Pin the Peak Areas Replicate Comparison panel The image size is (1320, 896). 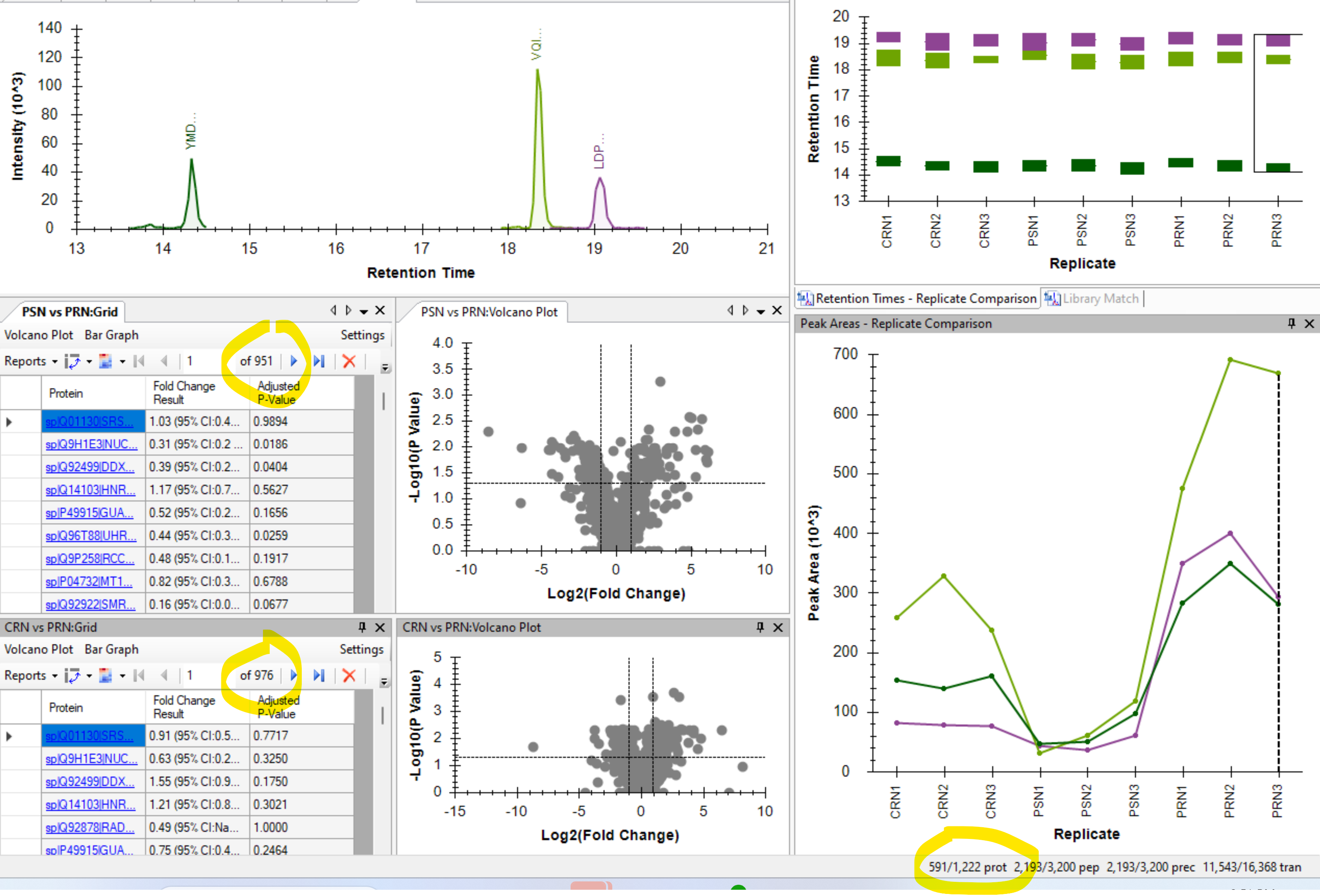click(x=1292, y=323)
